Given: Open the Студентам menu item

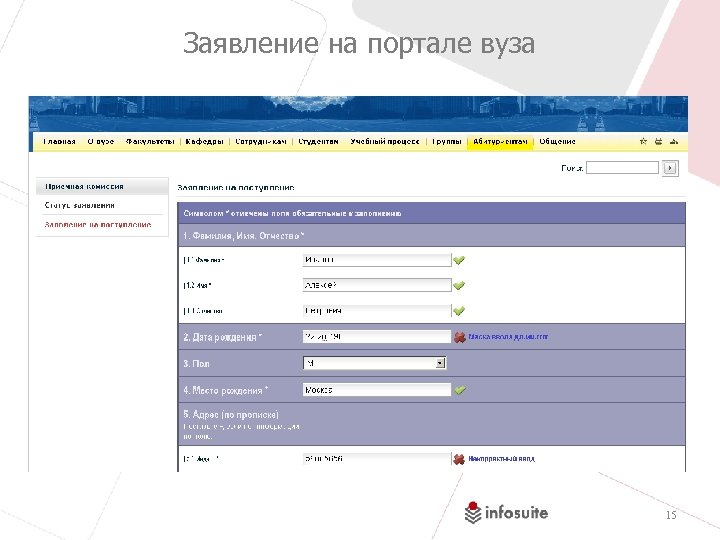Looking at the screenshot, I should coord(318,141).
